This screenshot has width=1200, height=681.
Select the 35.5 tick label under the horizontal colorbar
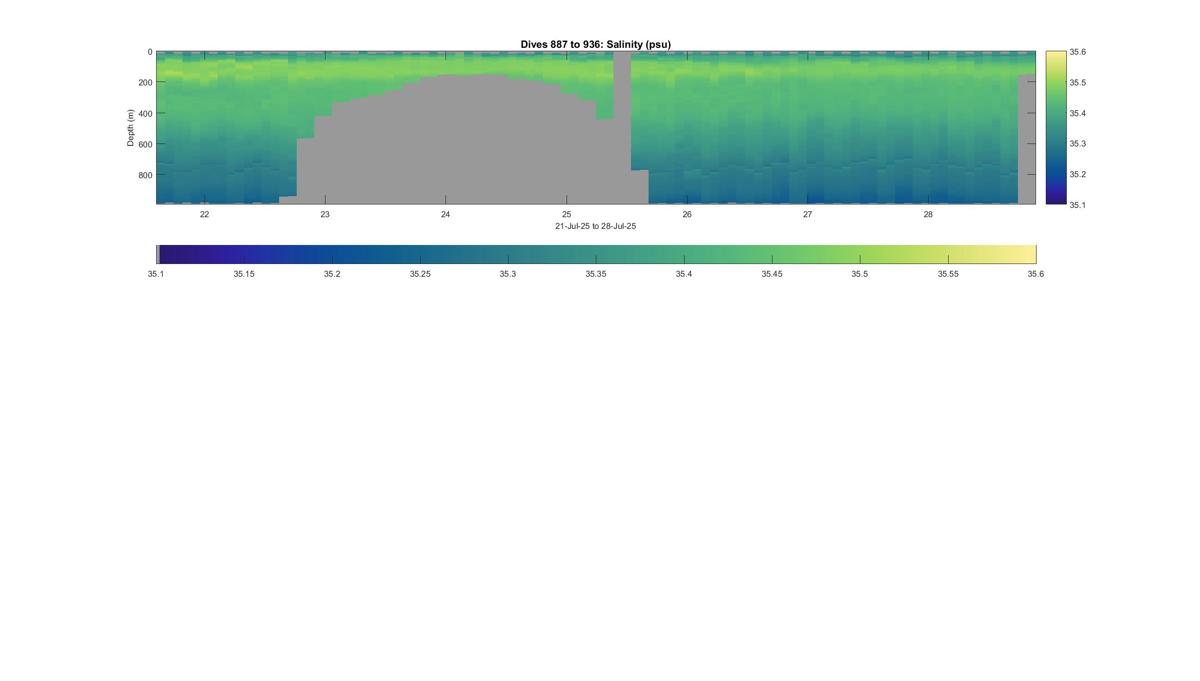[x=860, y=273]
